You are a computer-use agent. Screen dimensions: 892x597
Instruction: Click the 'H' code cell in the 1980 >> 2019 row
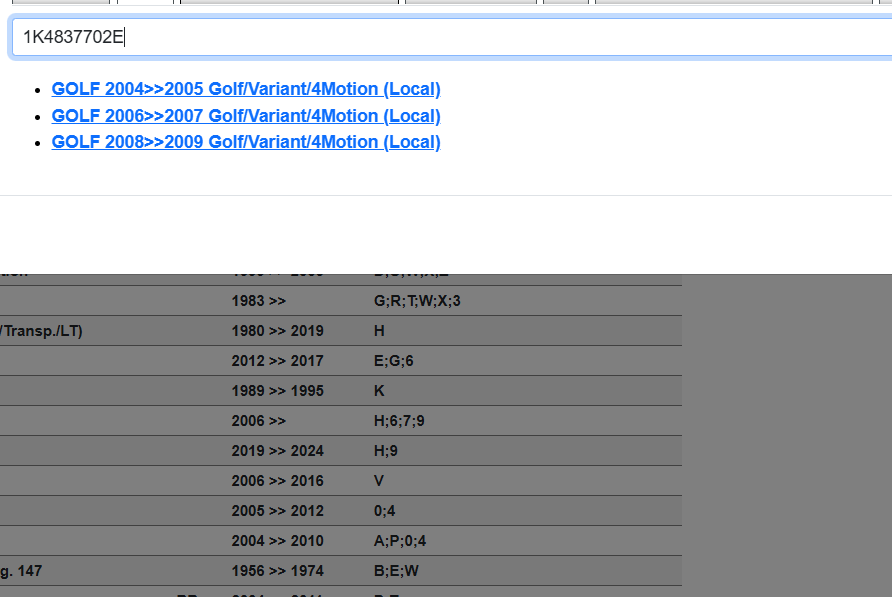pyautogui.click(x=379, y=331)
